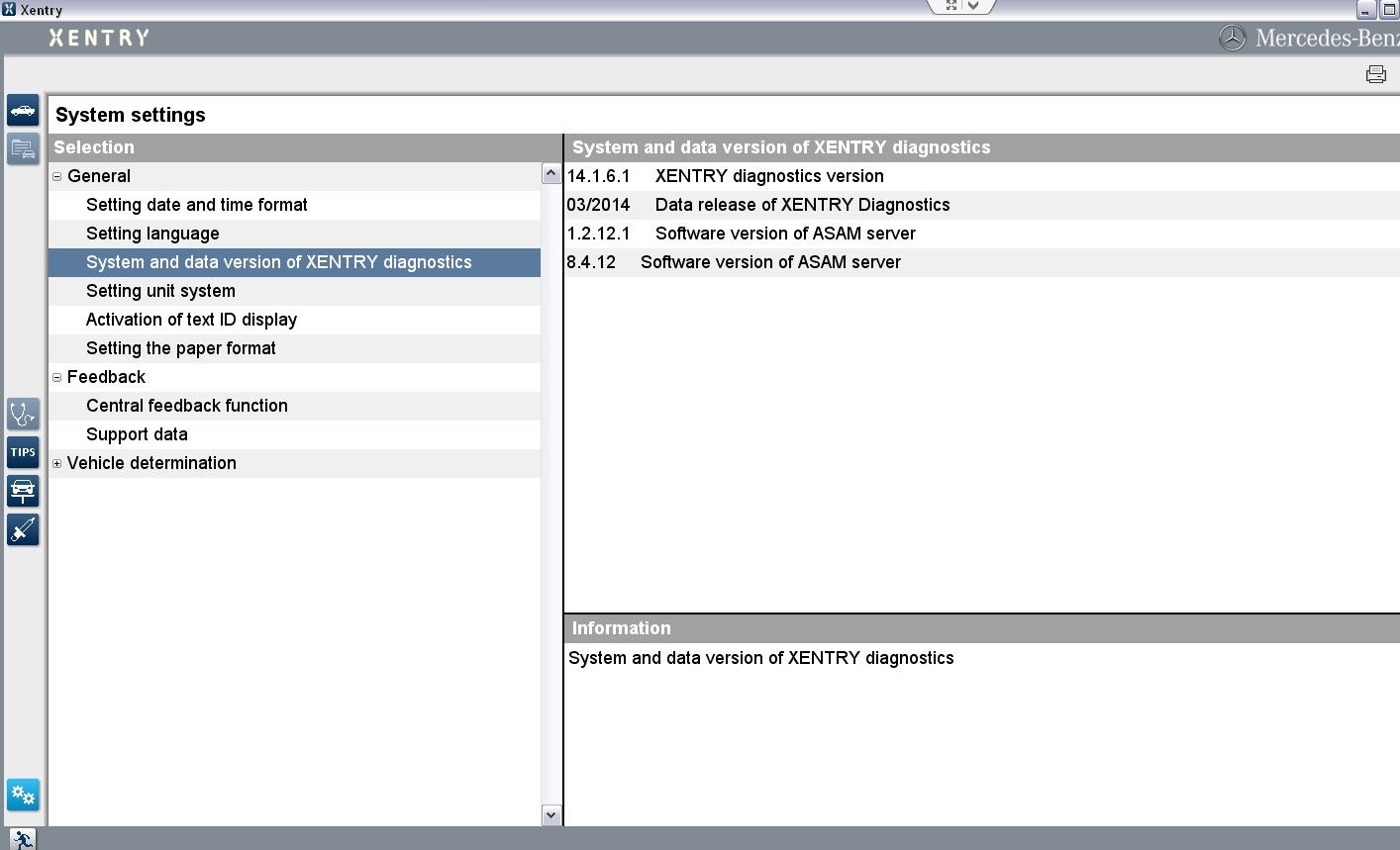Collapse the Feedback tree node
This screenshot has width=1400, height=850.
click(56, 377)
